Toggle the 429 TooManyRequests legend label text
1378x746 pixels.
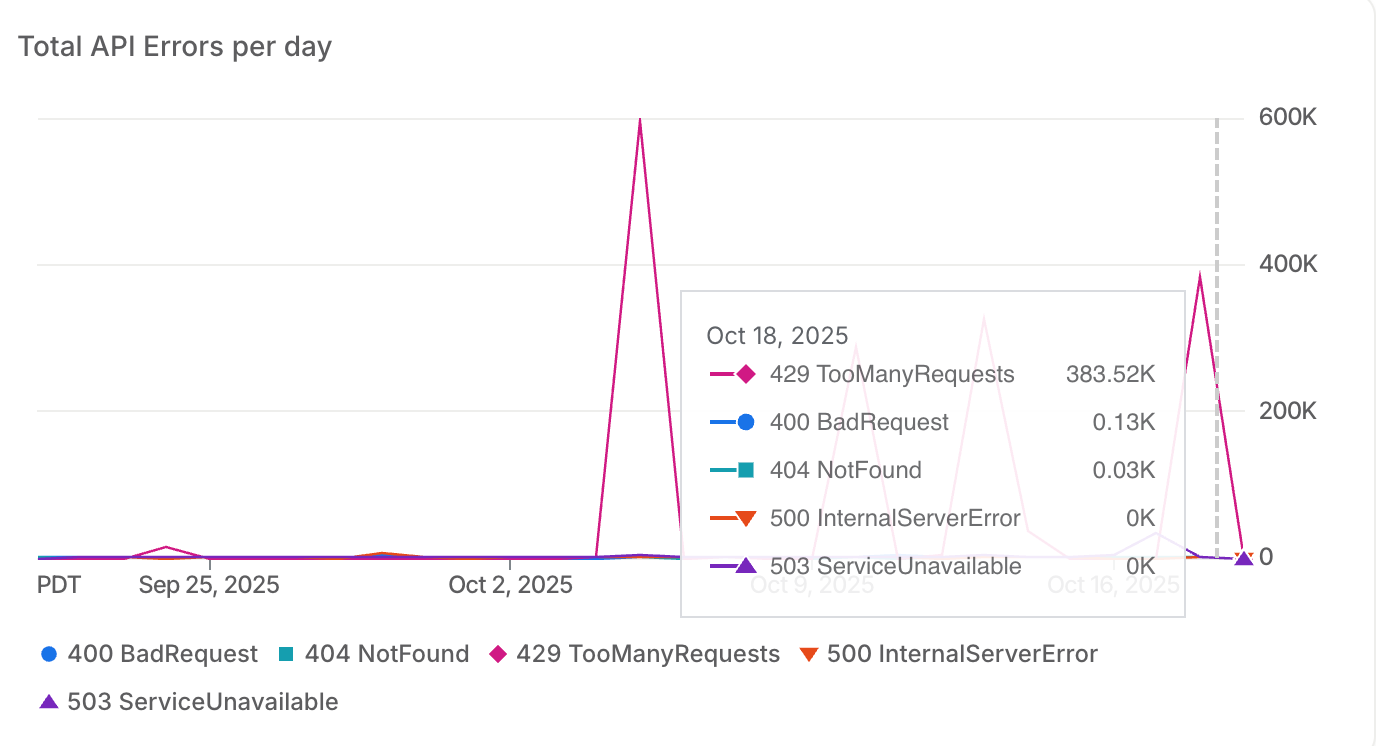point(648,654)
